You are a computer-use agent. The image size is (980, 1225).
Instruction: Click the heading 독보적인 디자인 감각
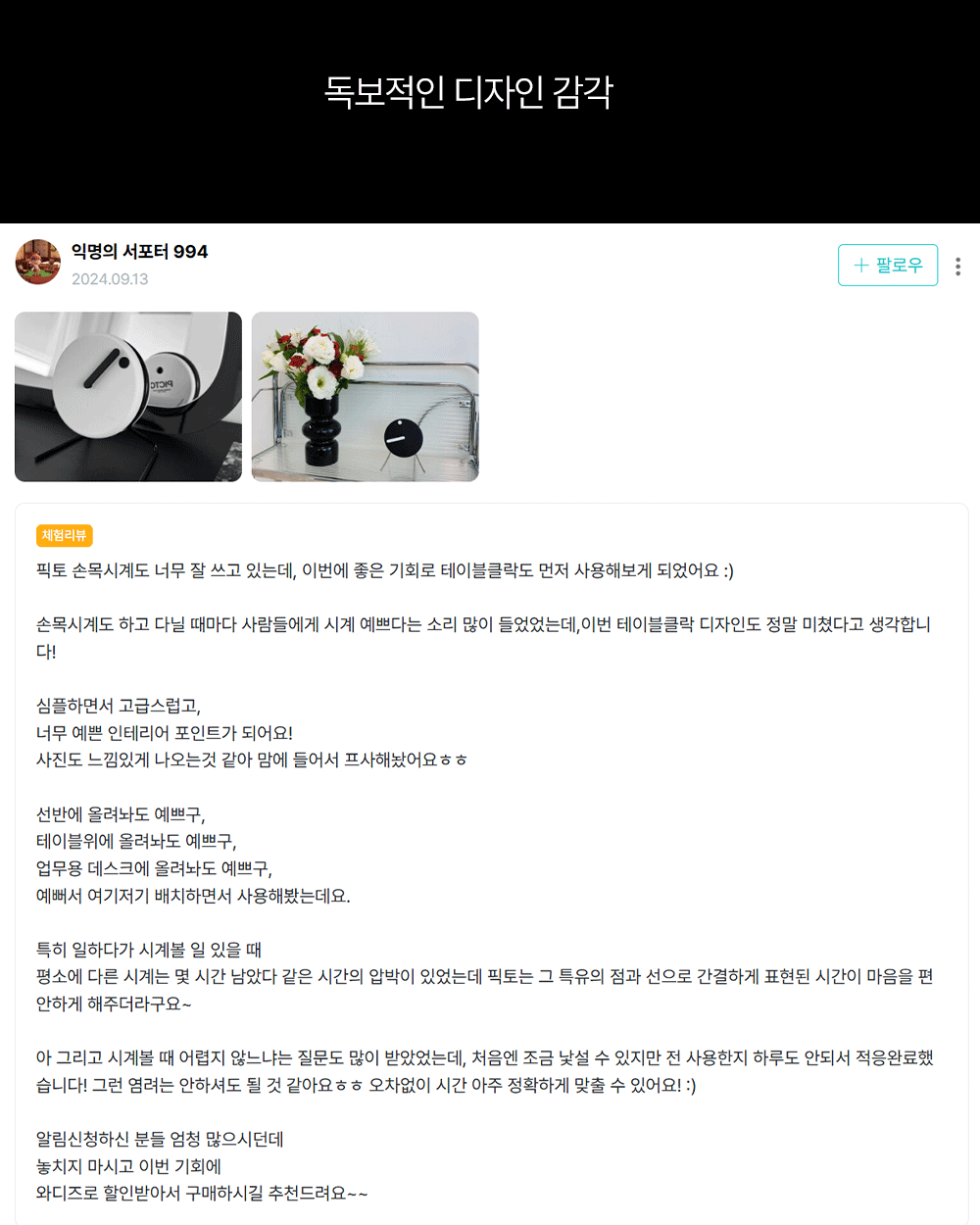tap(468, 92)
